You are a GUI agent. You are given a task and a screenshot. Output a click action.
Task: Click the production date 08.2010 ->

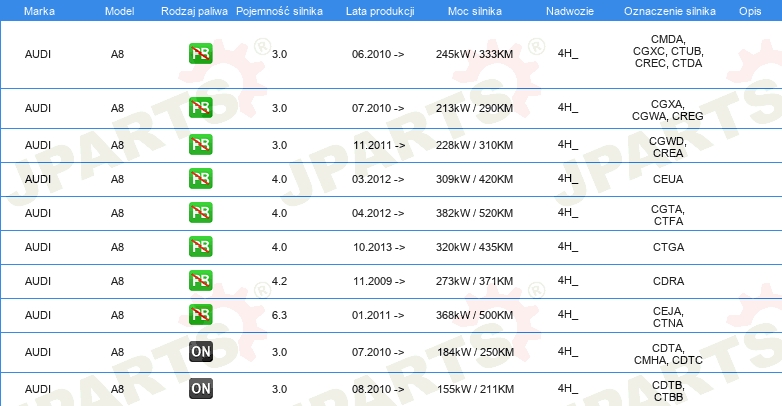(x=378, y=389)
